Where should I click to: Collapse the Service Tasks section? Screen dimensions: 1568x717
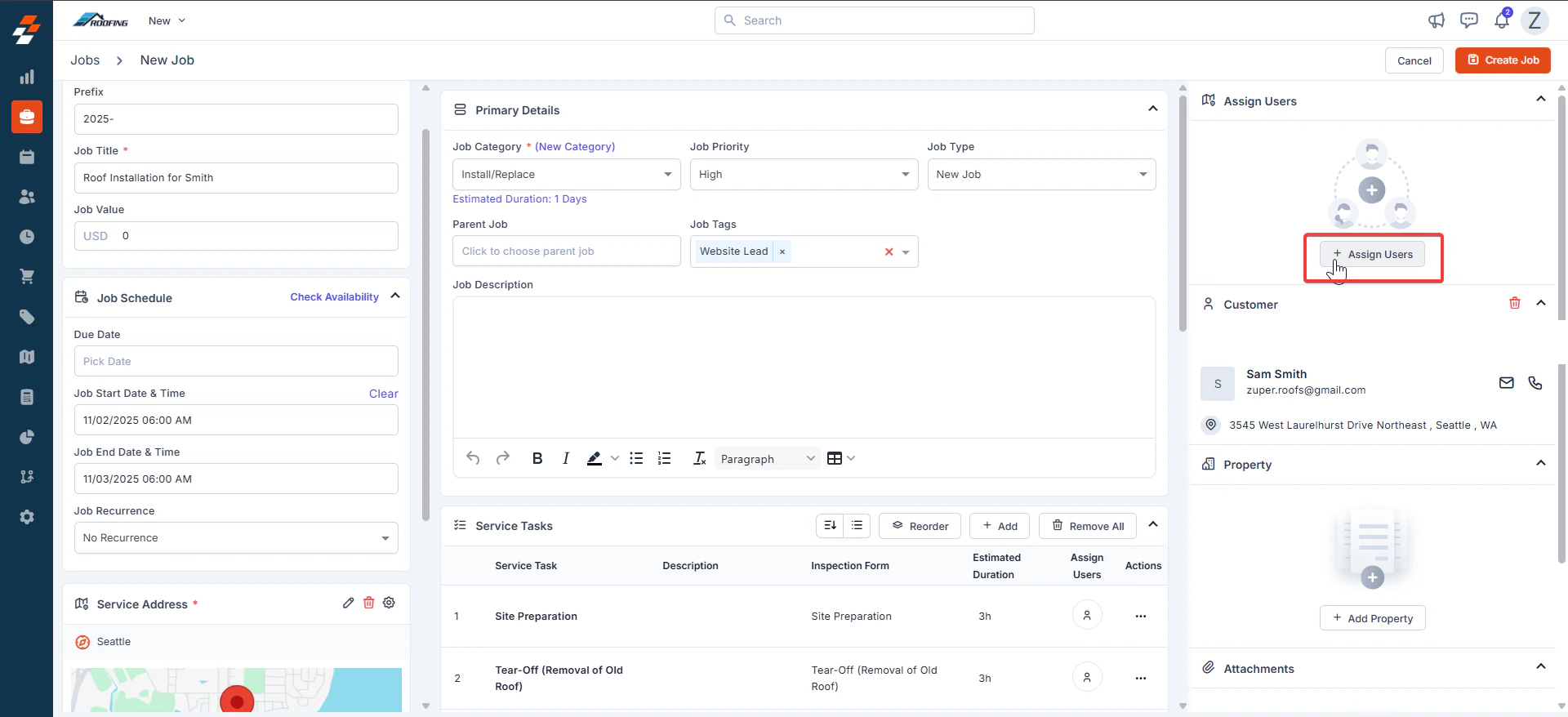[x=1153, y=524]
